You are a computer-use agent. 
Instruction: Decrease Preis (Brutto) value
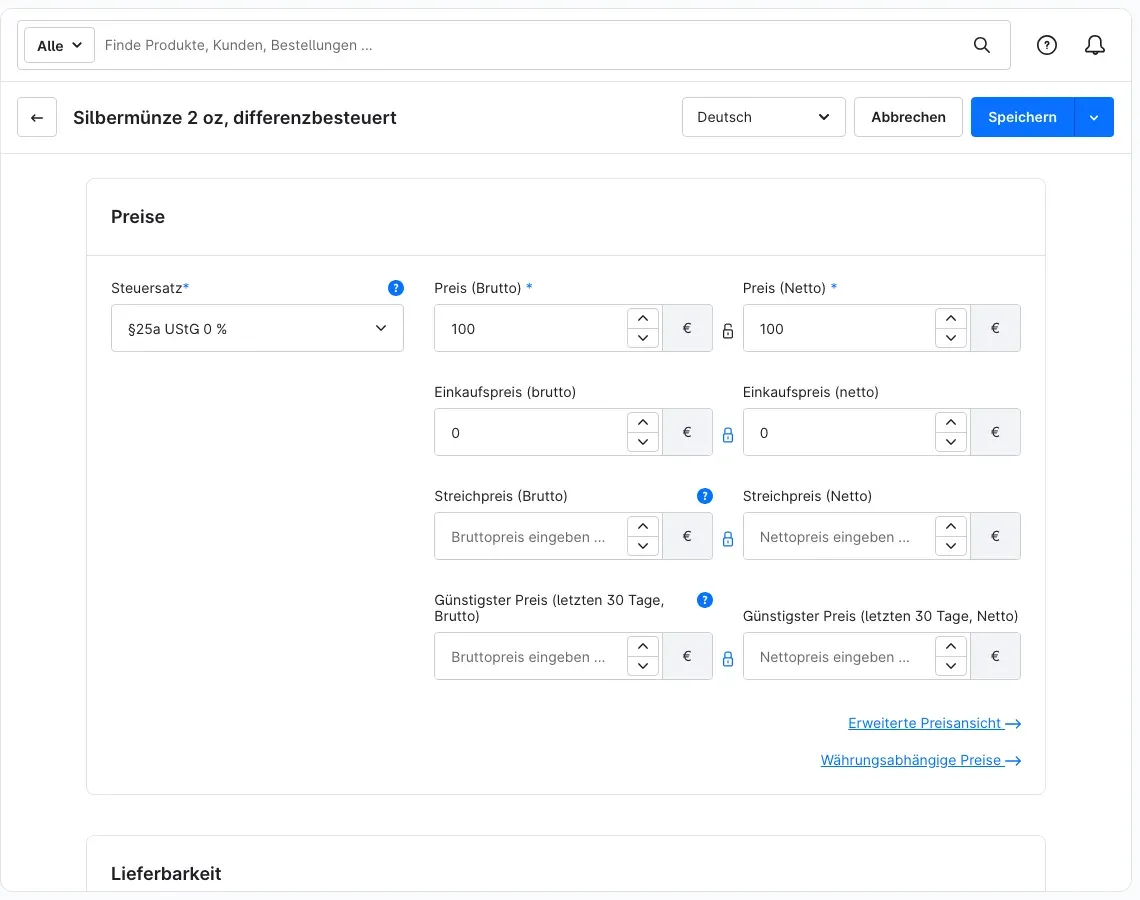click(643, 338)
